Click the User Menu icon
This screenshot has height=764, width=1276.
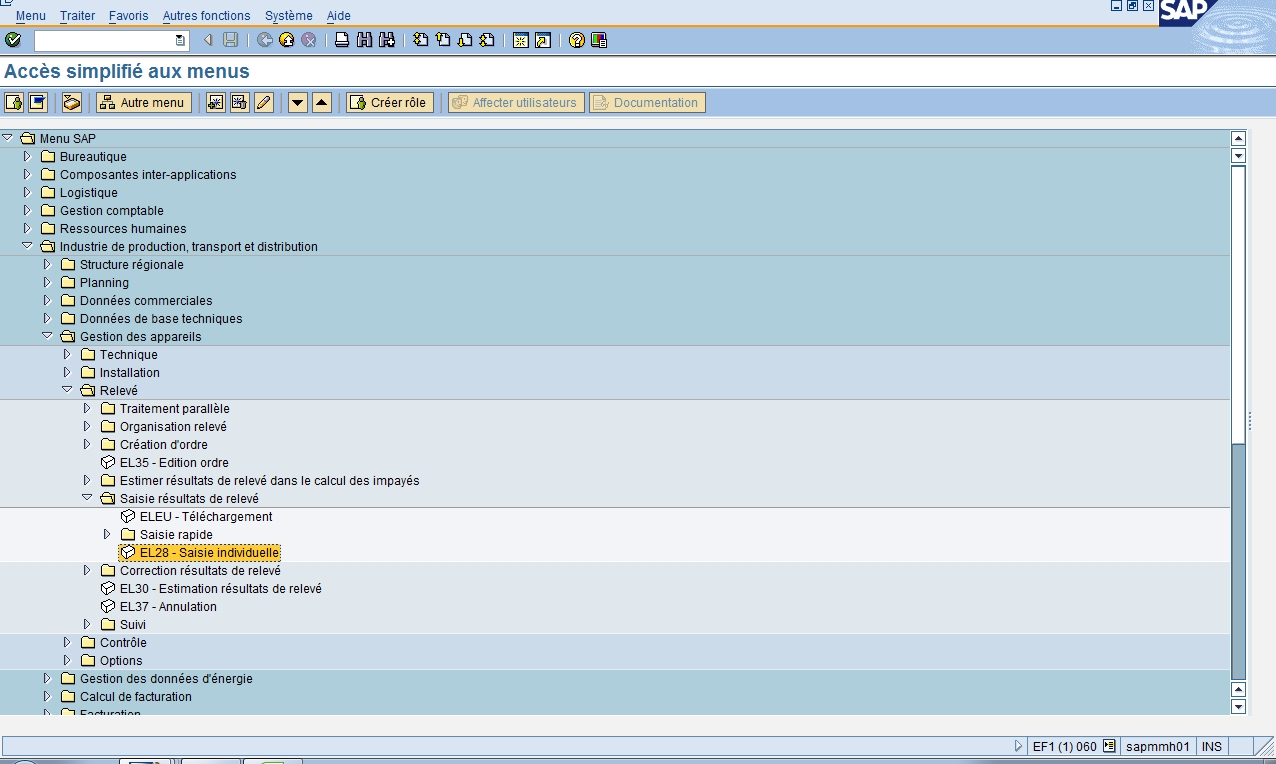pyautogui.click(x=15, y=103)
